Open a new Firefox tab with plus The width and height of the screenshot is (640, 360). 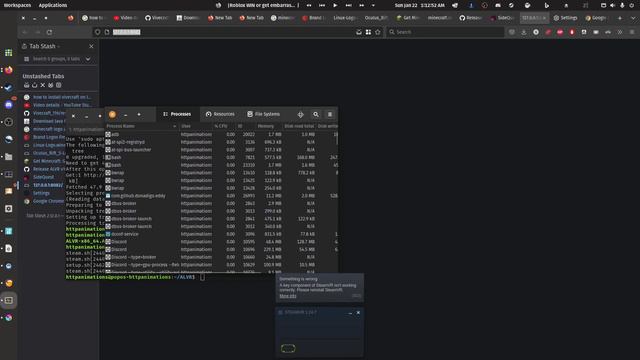[620, 18]
